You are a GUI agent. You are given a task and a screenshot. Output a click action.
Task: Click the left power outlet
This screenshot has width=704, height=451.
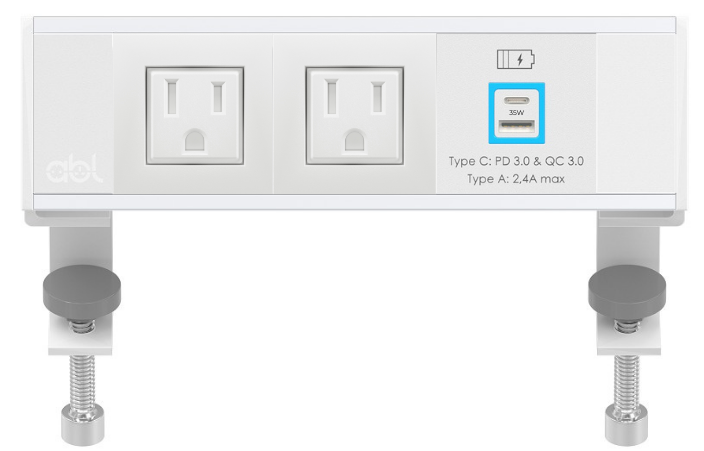pyautogui.click(x=195, y=116)
